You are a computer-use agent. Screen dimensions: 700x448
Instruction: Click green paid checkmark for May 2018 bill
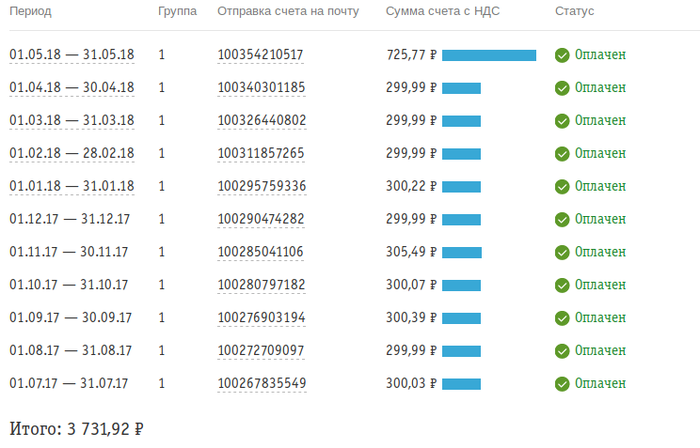tap(562, 55)
